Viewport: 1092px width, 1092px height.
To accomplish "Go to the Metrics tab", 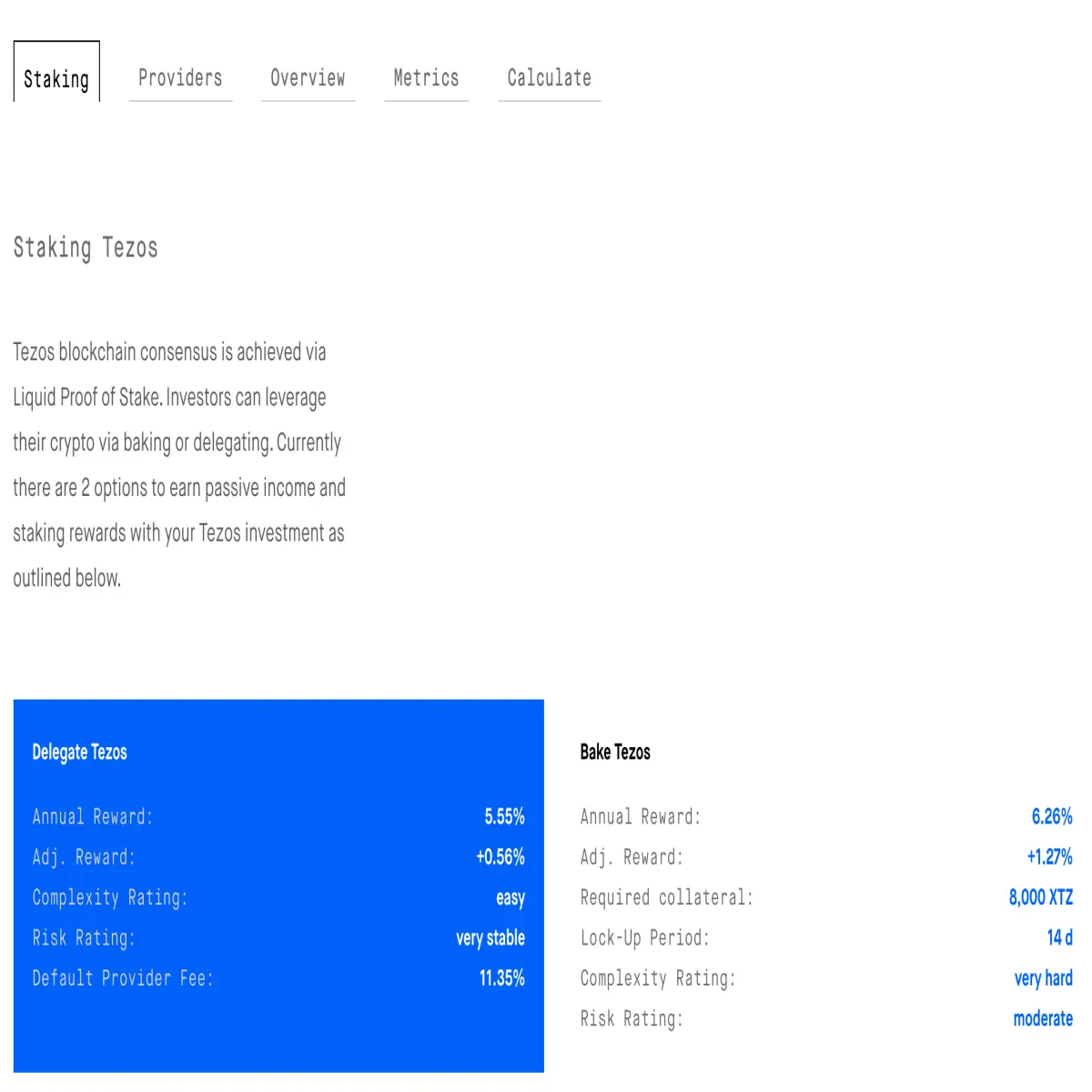I will (x=426, y=78).
